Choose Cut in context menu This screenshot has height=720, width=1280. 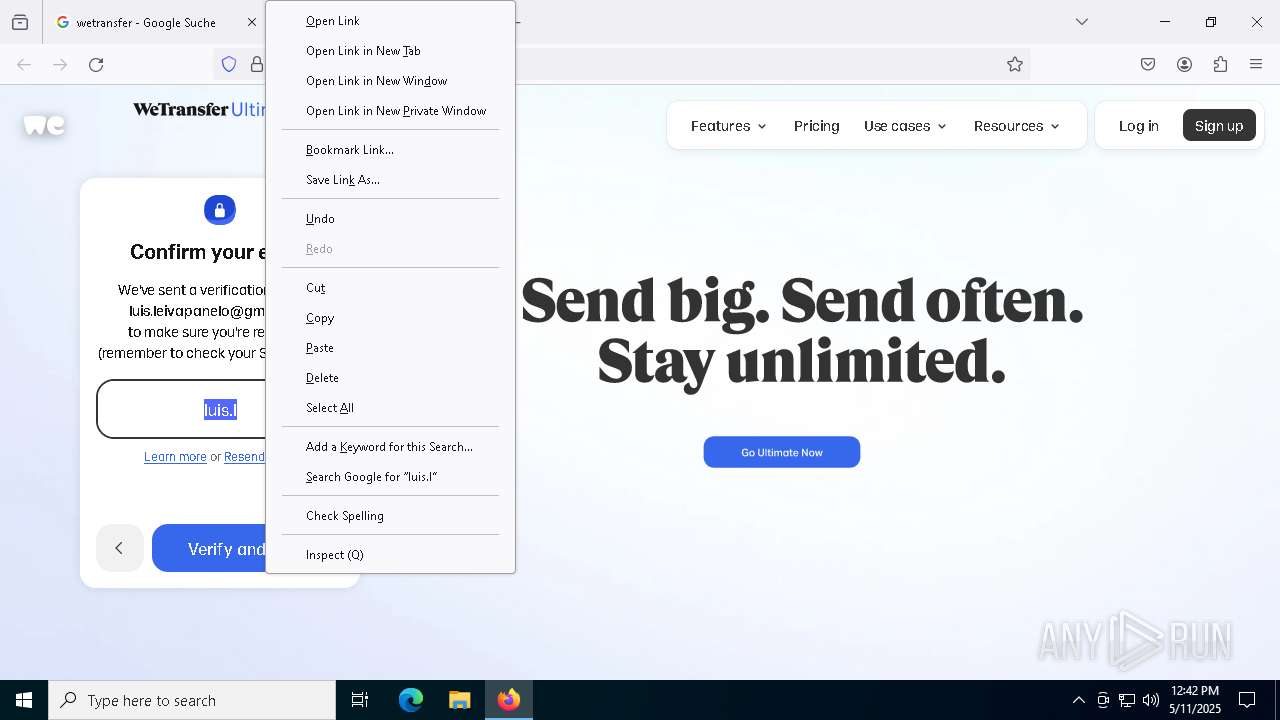pos(390,288)
